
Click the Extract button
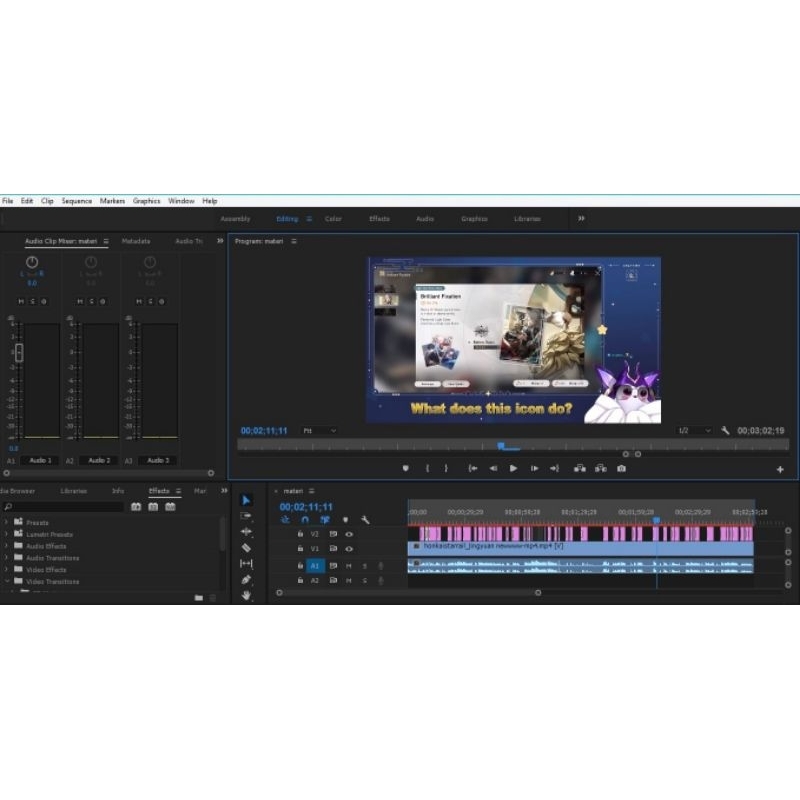[601, 468]
